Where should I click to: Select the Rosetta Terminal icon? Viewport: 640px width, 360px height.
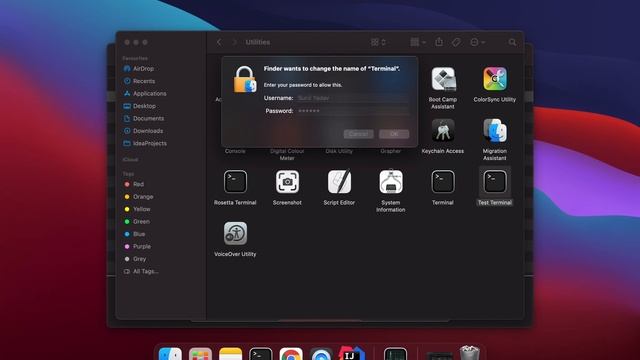pos(235,182)
